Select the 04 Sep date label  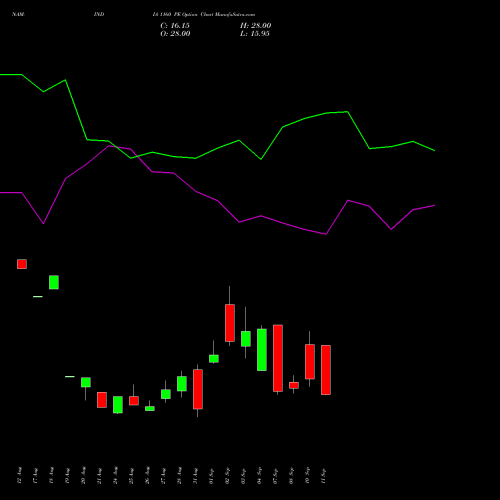tap(259, 476)
